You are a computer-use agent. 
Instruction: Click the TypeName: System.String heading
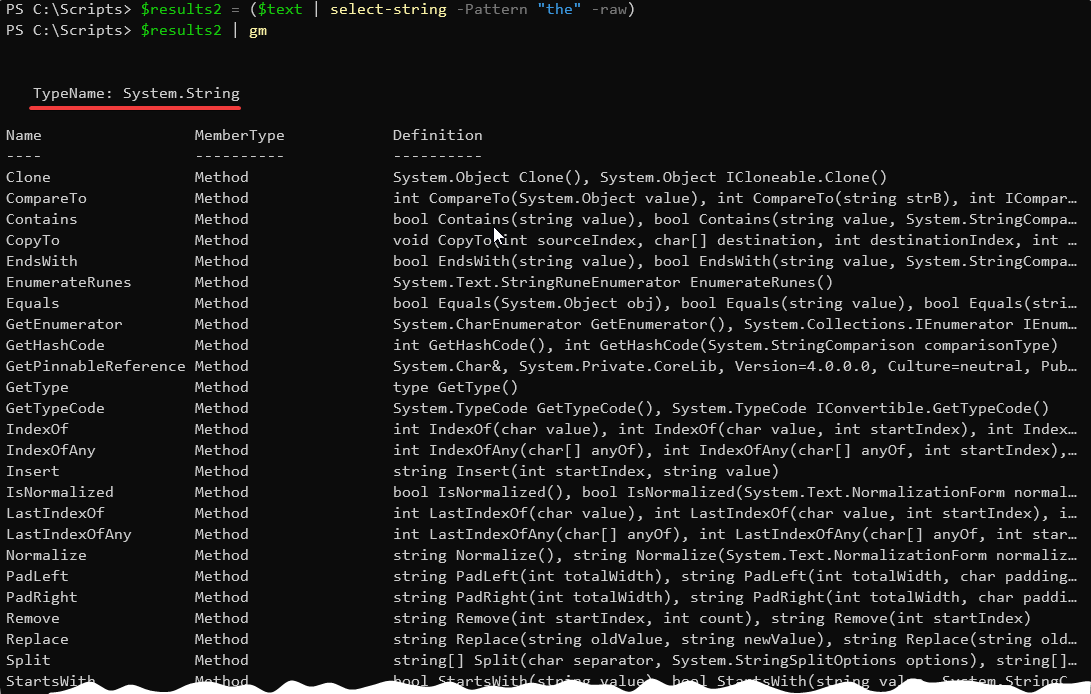pyautogui.click(x=136, y=94)
